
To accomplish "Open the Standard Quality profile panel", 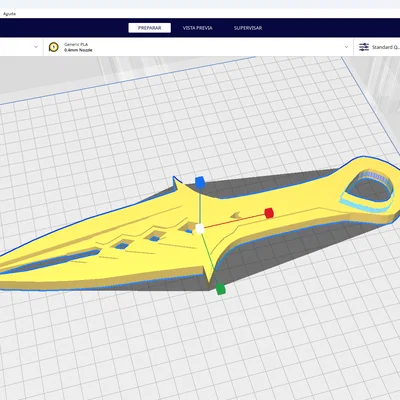I will 377,47.
